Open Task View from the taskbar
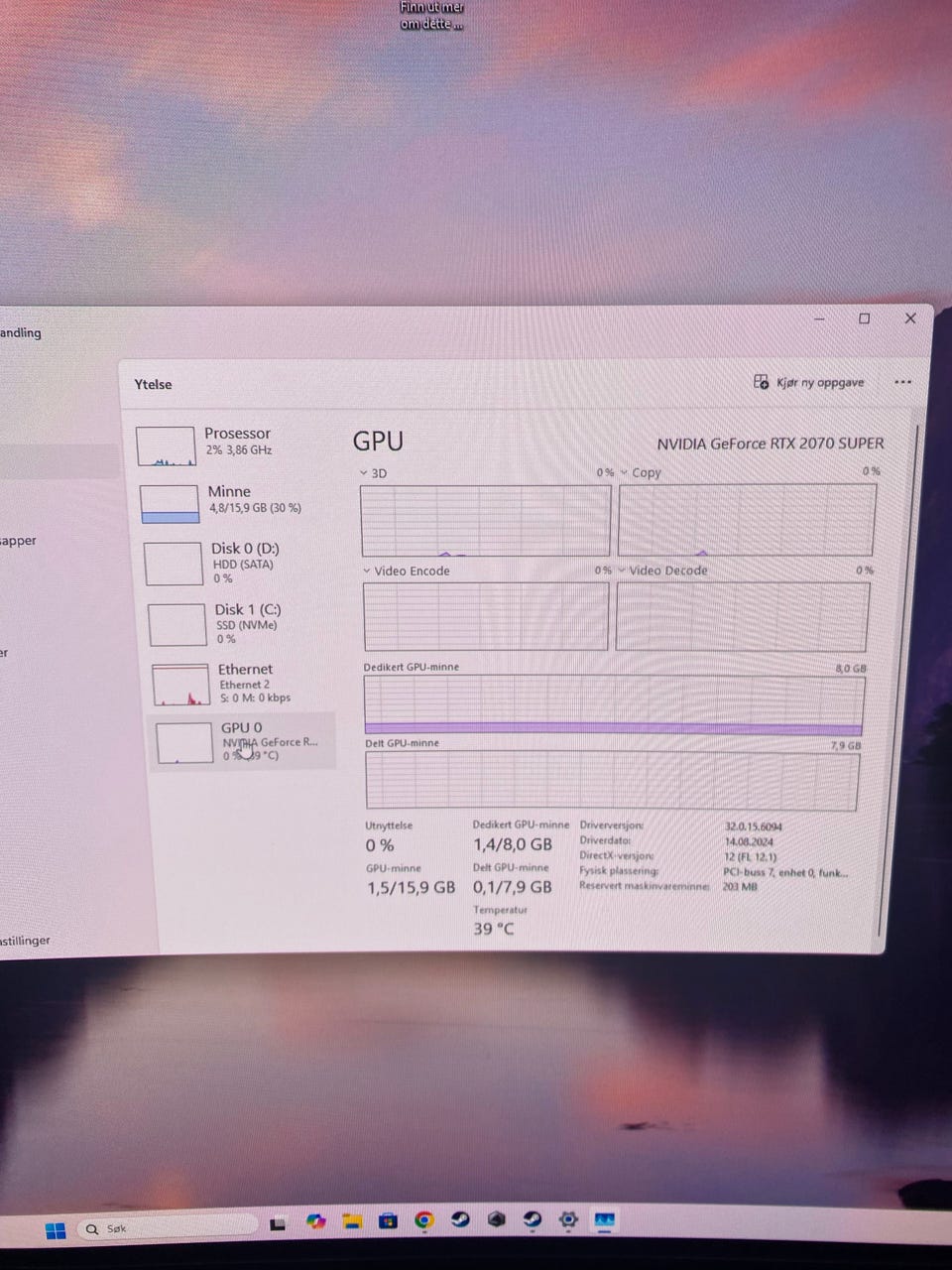 (278, 1224)
